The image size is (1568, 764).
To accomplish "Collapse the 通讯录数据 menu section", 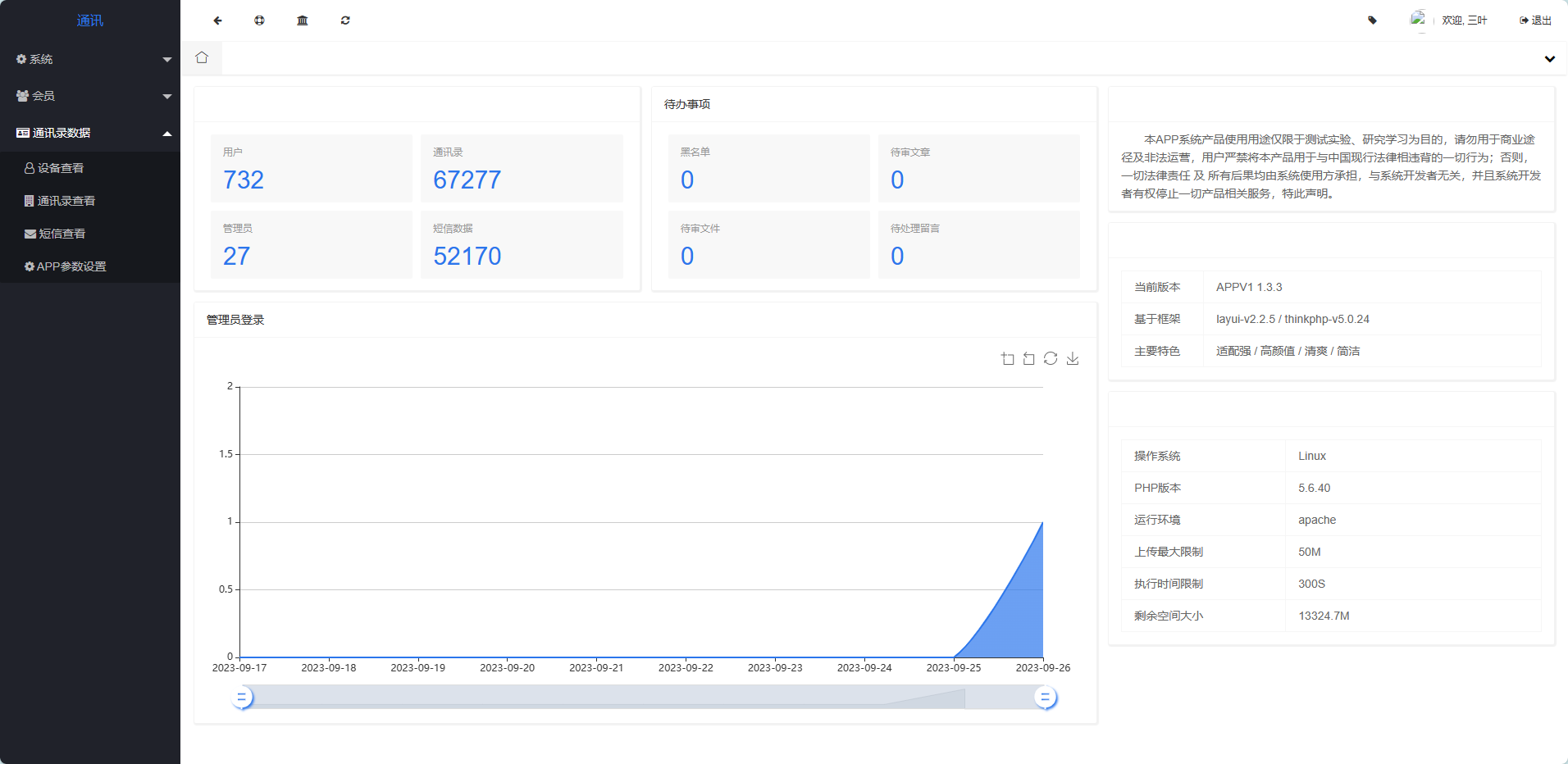I will (x=89, y=133).
